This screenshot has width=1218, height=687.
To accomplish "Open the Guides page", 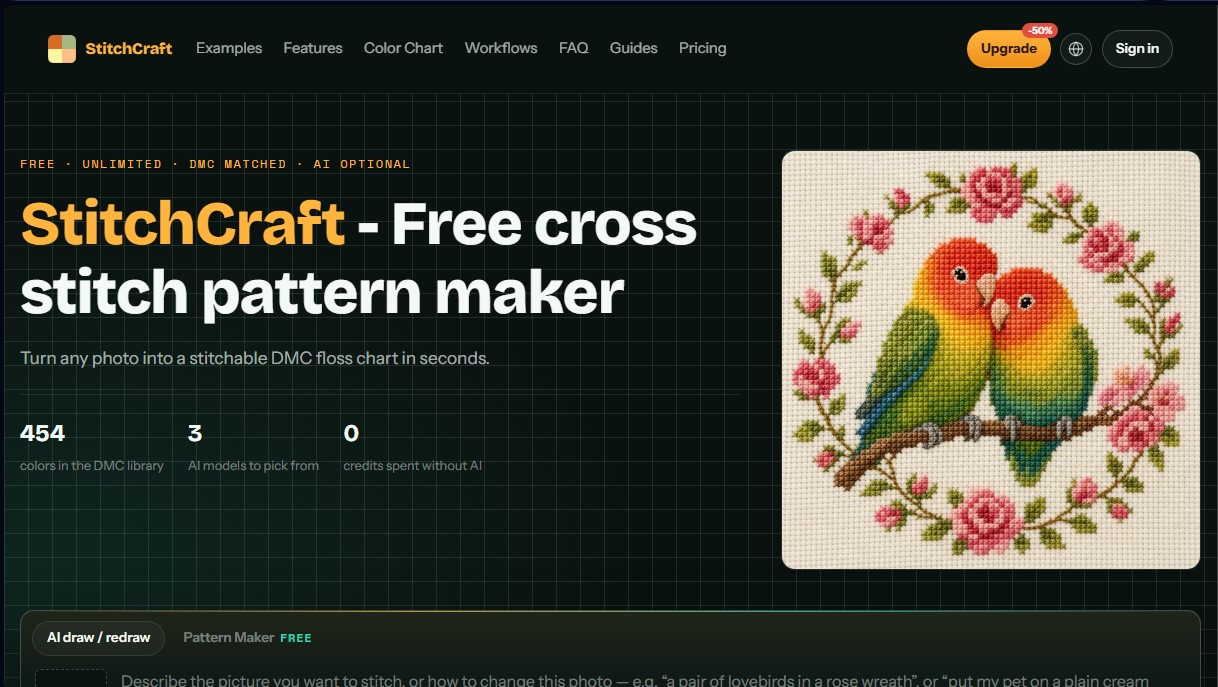I will click(x=634, y=48).
